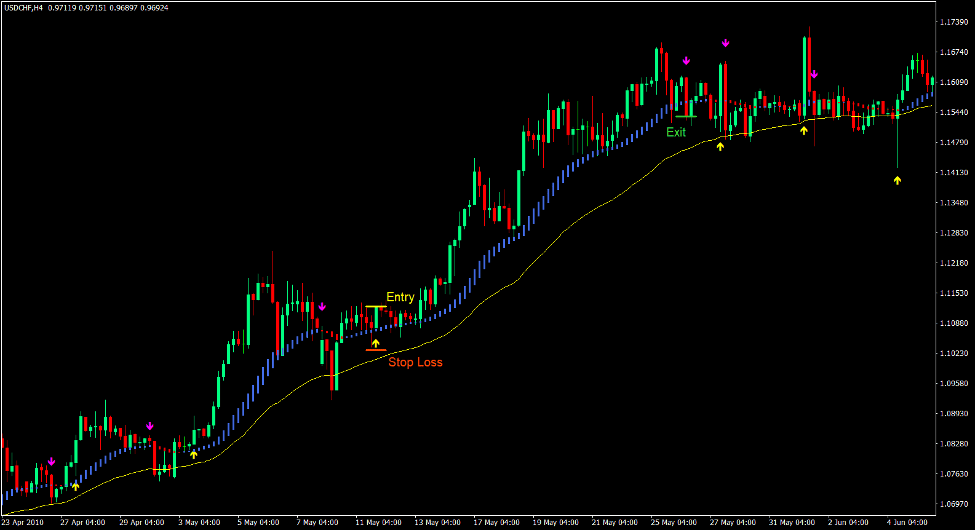Screen dimensions: 977x531
Task: Click the yellow up arrow above Stop Loss line
Action: point(376,343)
